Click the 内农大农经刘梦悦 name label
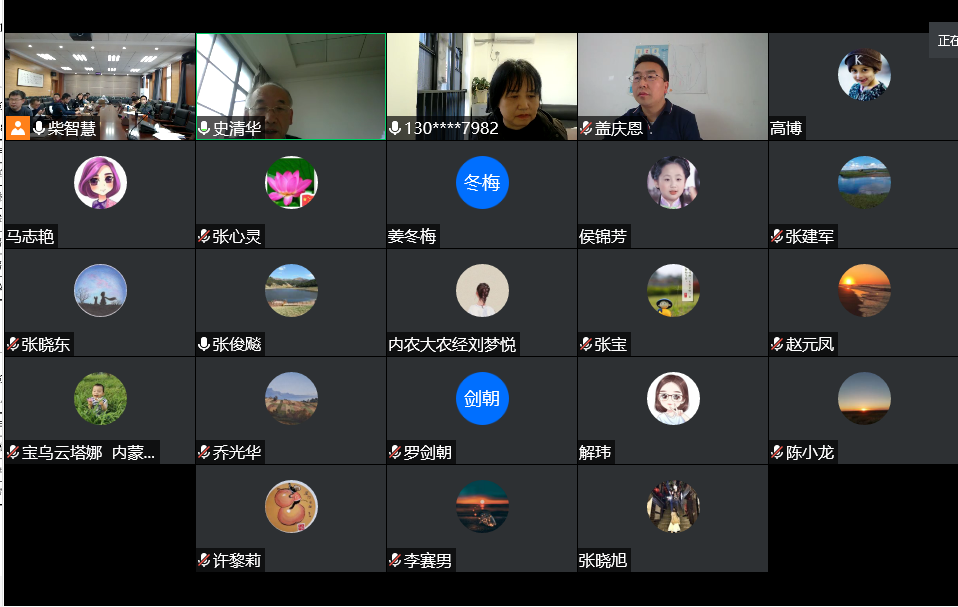This screenshot has width=958, height=607. coord(452,344)
